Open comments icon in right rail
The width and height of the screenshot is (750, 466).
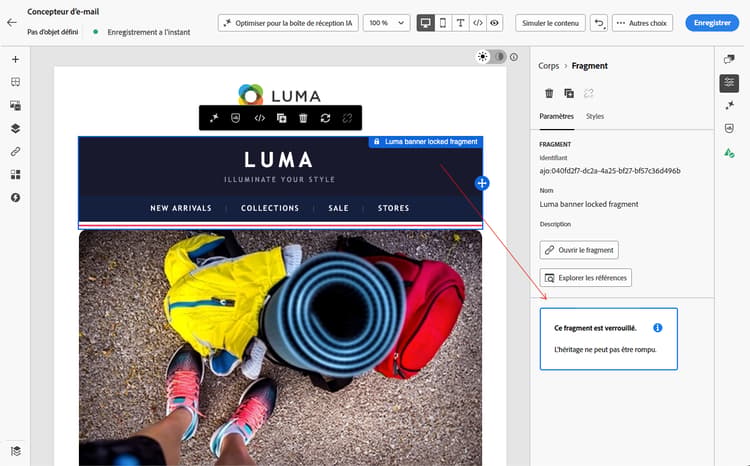(729, 59)
